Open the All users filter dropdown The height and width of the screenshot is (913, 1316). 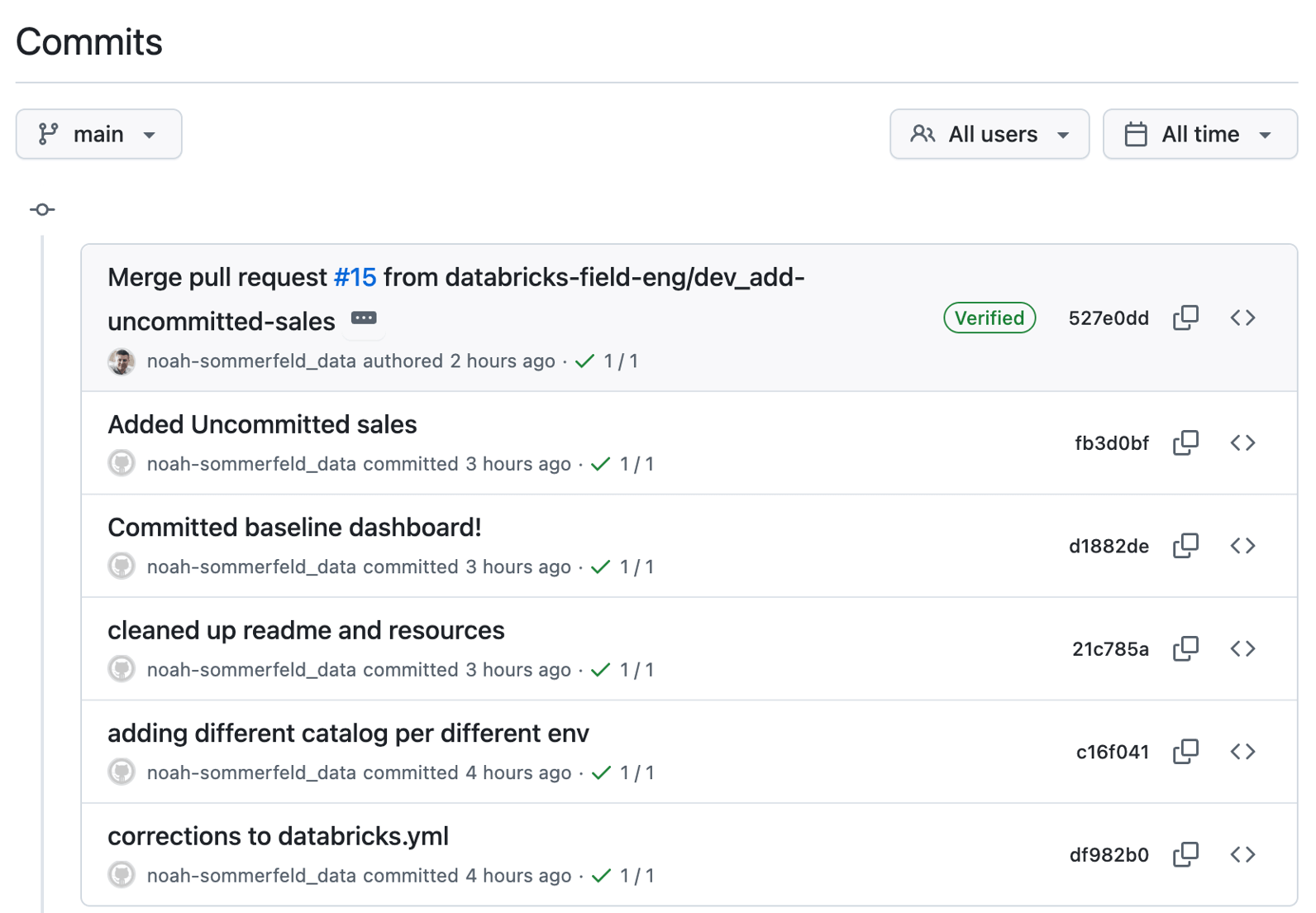989,134
